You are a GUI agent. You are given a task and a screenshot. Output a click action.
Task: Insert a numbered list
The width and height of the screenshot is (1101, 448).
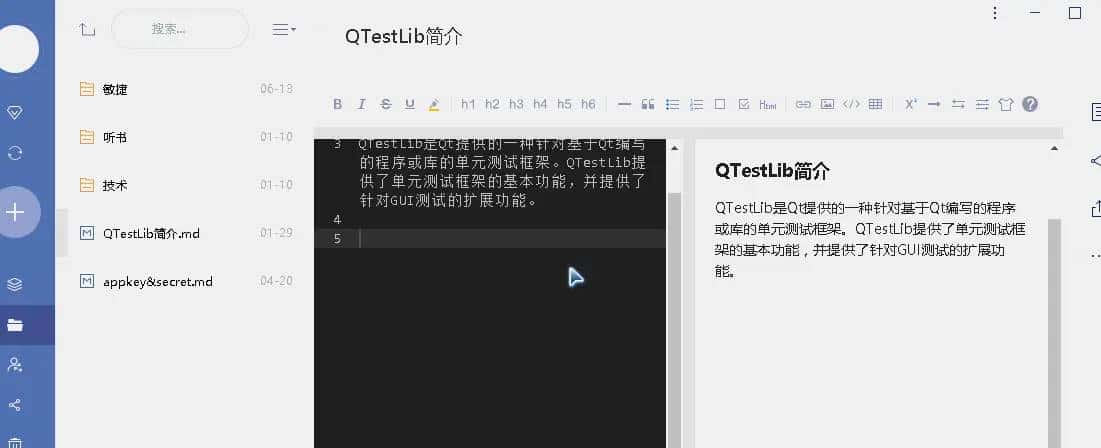(x=697, y=105)
